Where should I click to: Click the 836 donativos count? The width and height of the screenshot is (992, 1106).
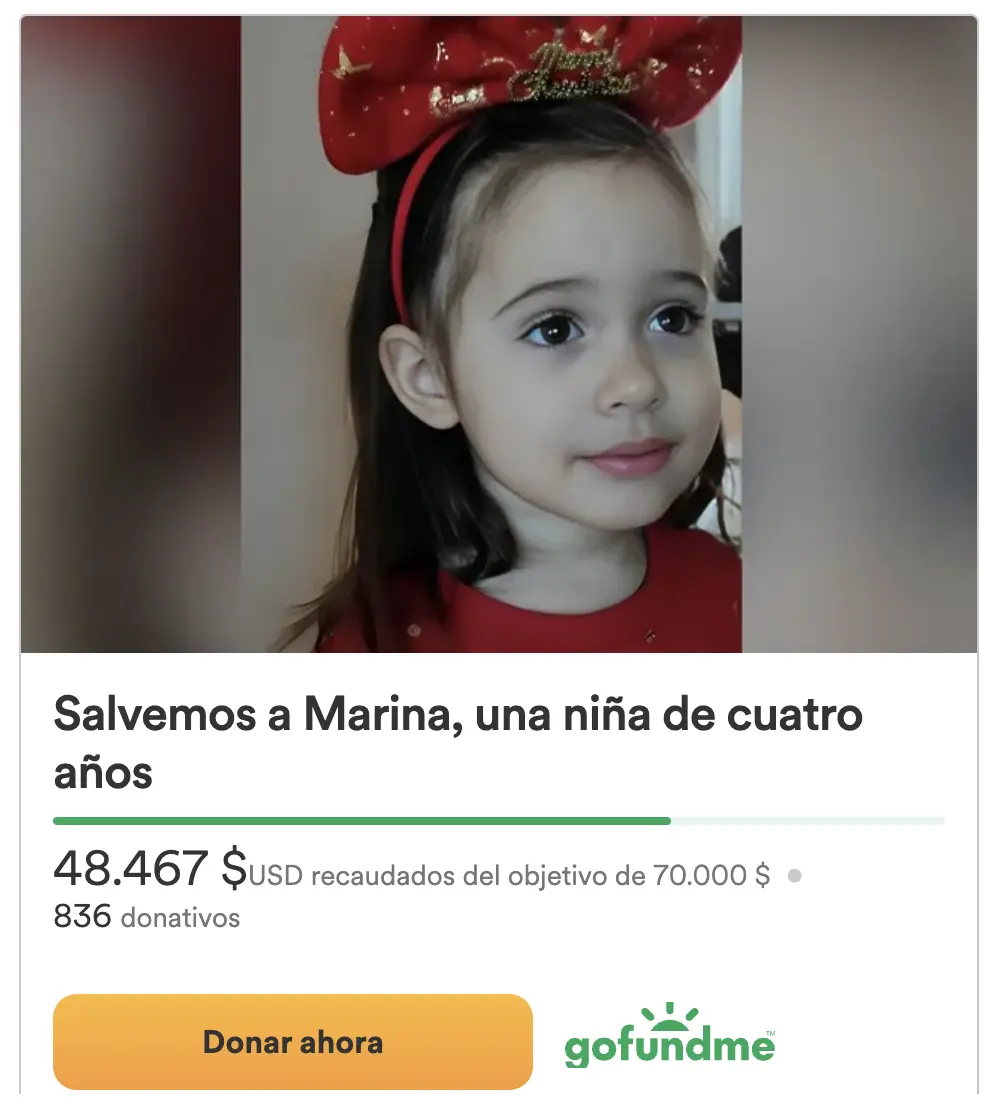tap(147, 916)
